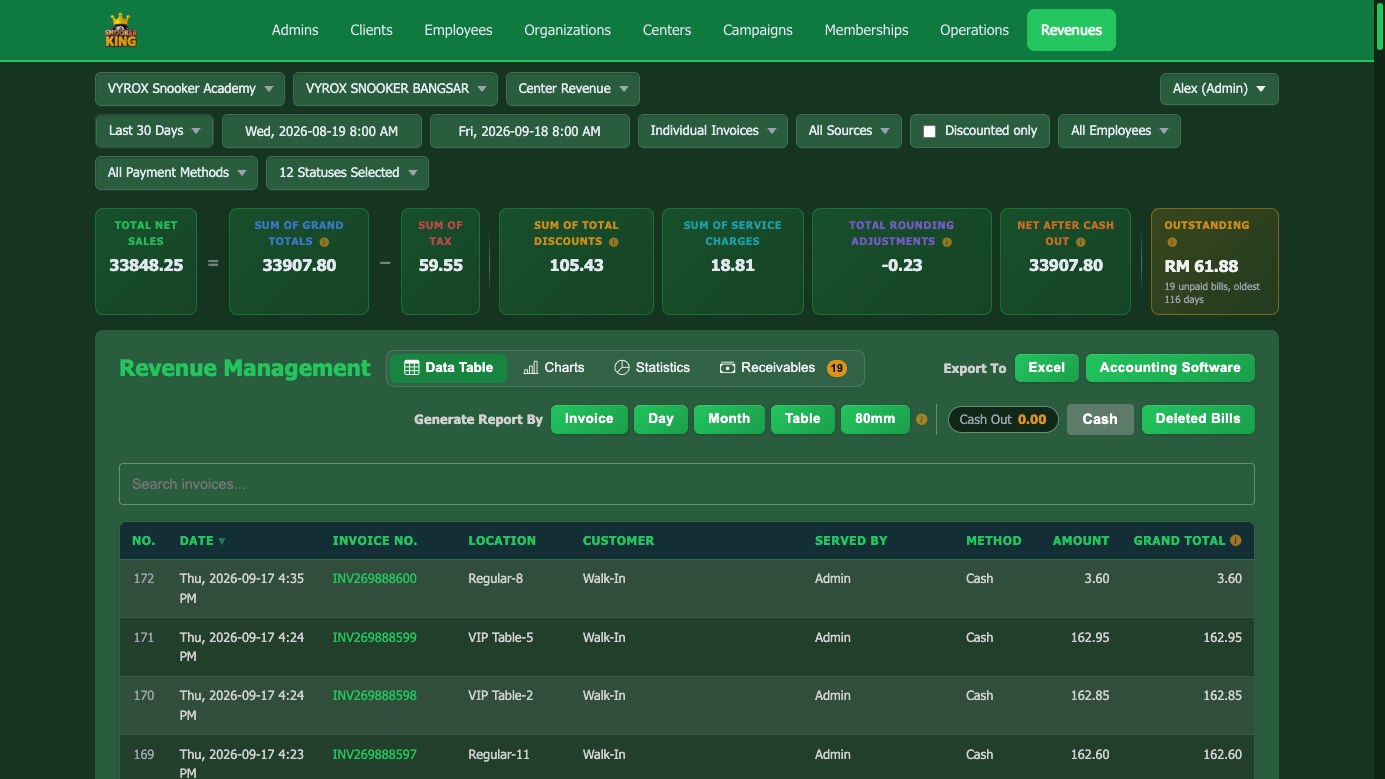Click info icon in Grand Total column header
1385x779 pixels.
click(x=1235, y=540)
